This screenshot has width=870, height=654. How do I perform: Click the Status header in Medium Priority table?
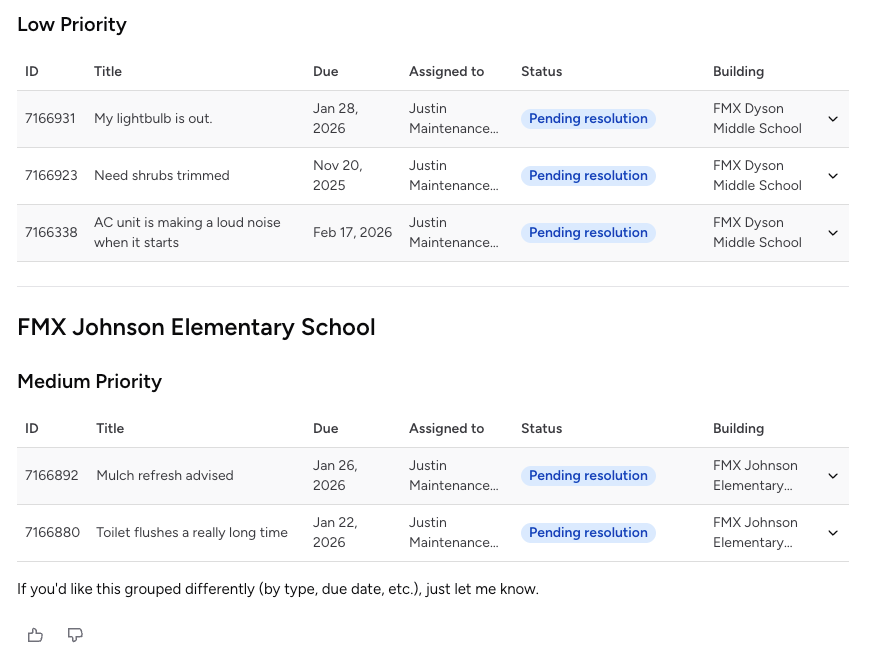coord(541,429)
